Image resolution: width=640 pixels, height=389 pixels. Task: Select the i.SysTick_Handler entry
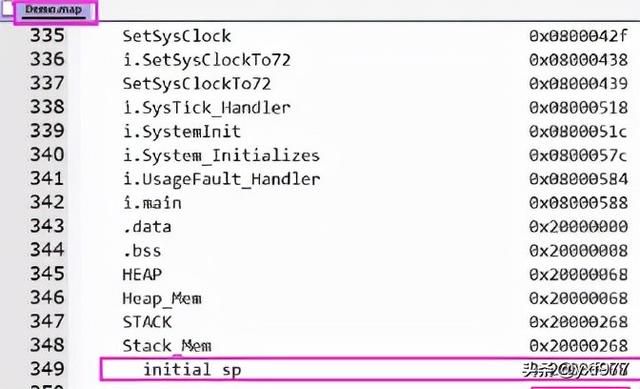click(207, 108)
